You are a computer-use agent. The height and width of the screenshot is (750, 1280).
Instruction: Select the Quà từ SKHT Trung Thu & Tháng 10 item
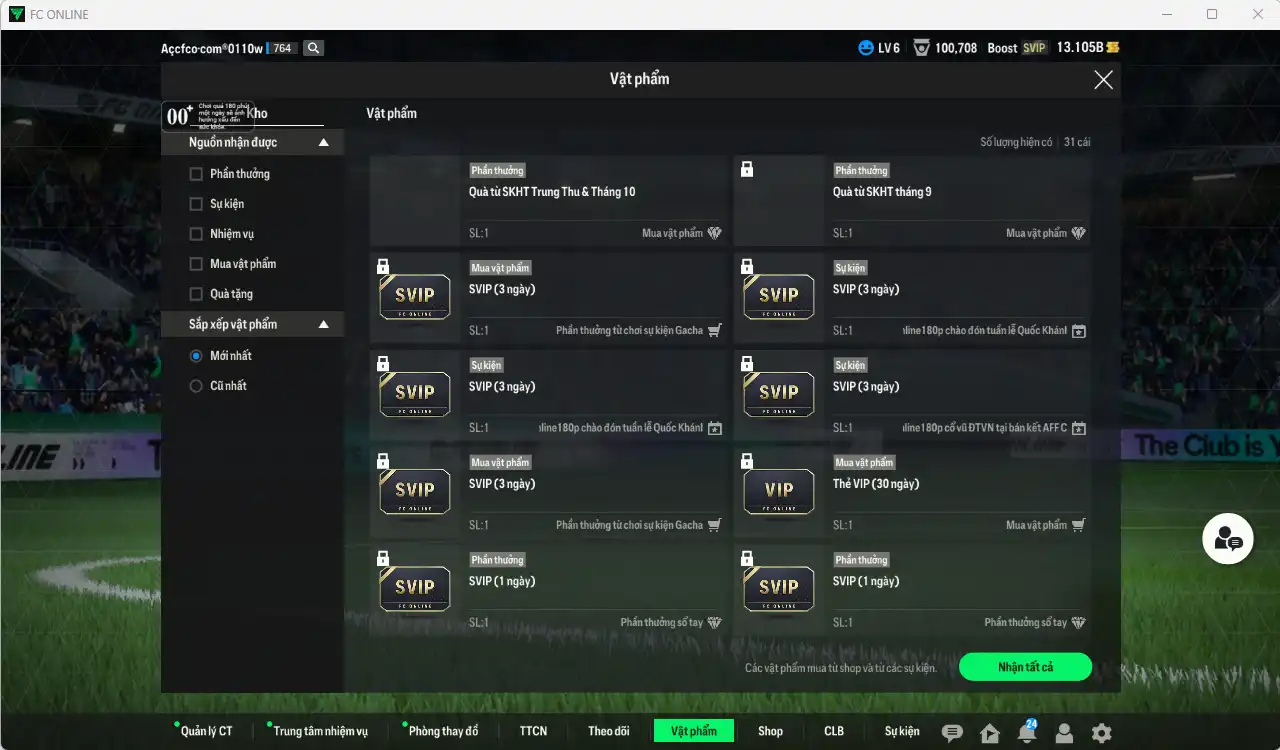(x=549, y=201)
